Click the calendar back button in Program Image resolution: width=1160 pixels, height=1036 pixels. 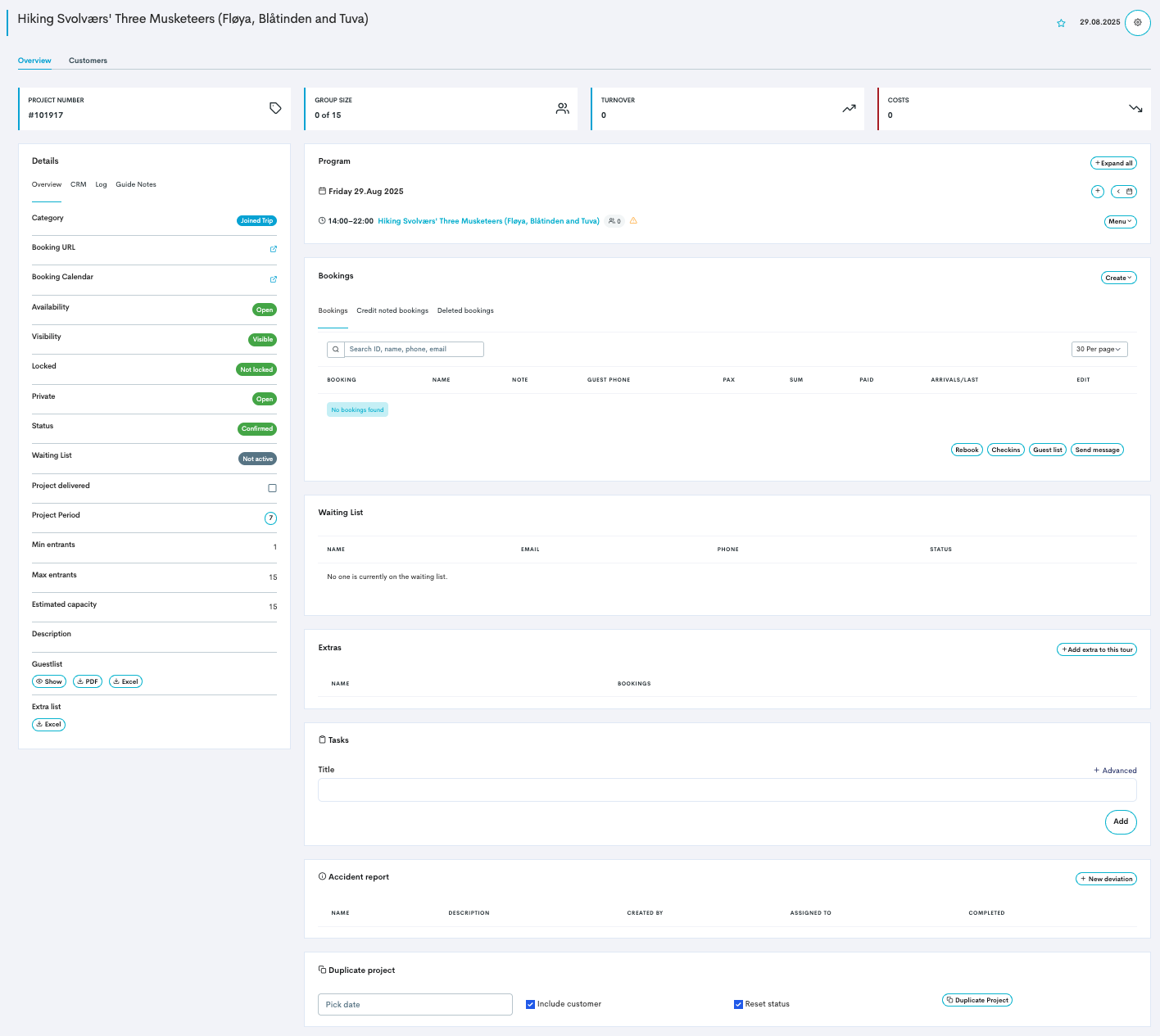point(1124,192)
